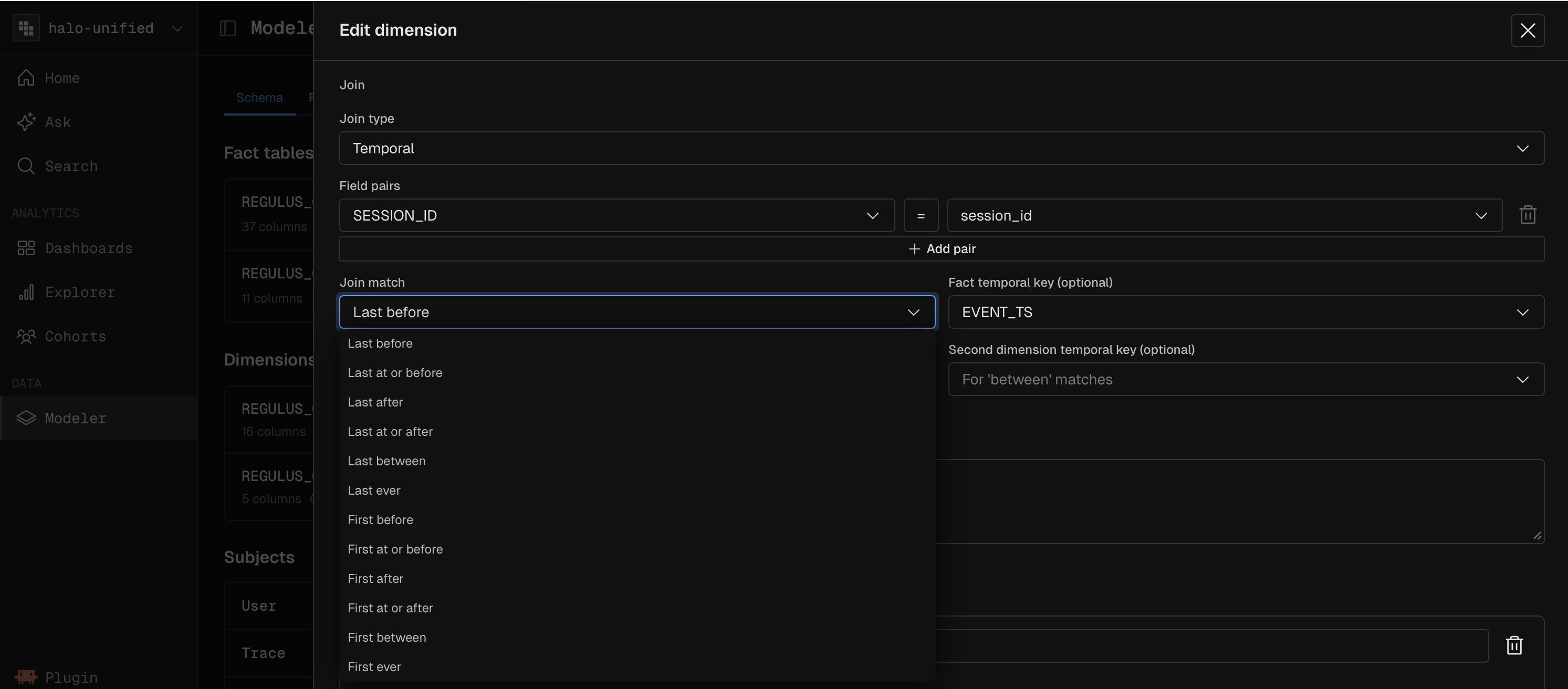Open Search in sidebar
This screenshot has width=1568, height=689.
[x=99, y=165]
